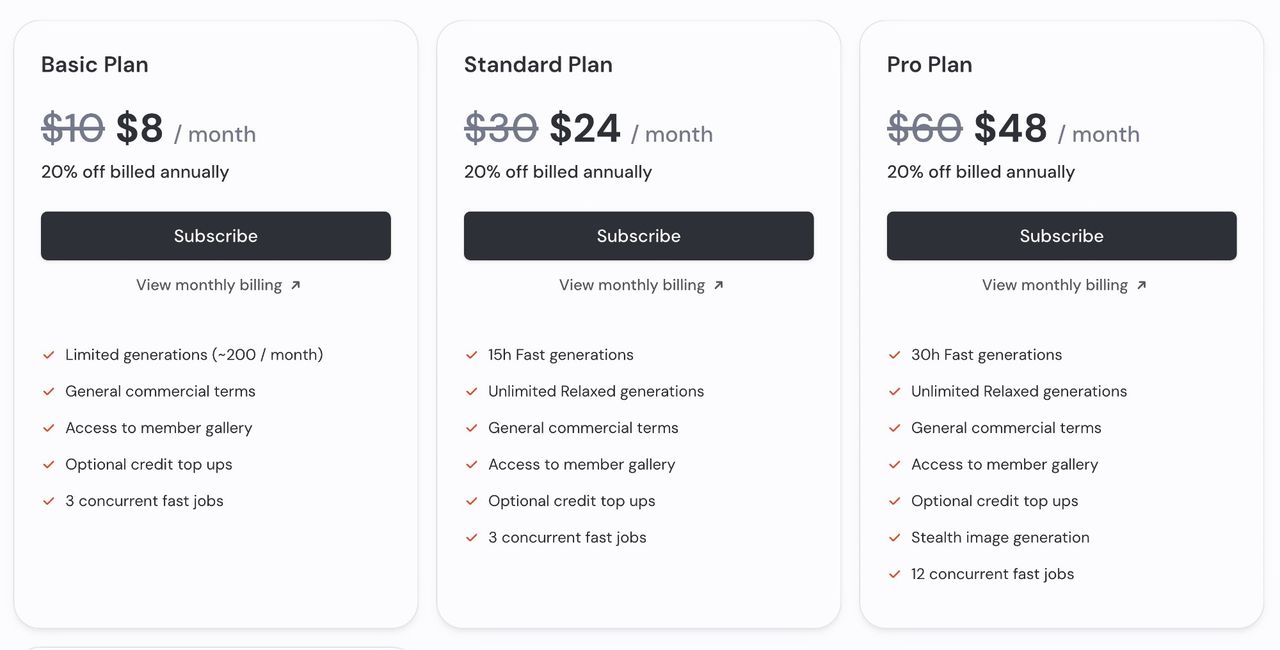Click the Standard Plan title

click(538, 65)
